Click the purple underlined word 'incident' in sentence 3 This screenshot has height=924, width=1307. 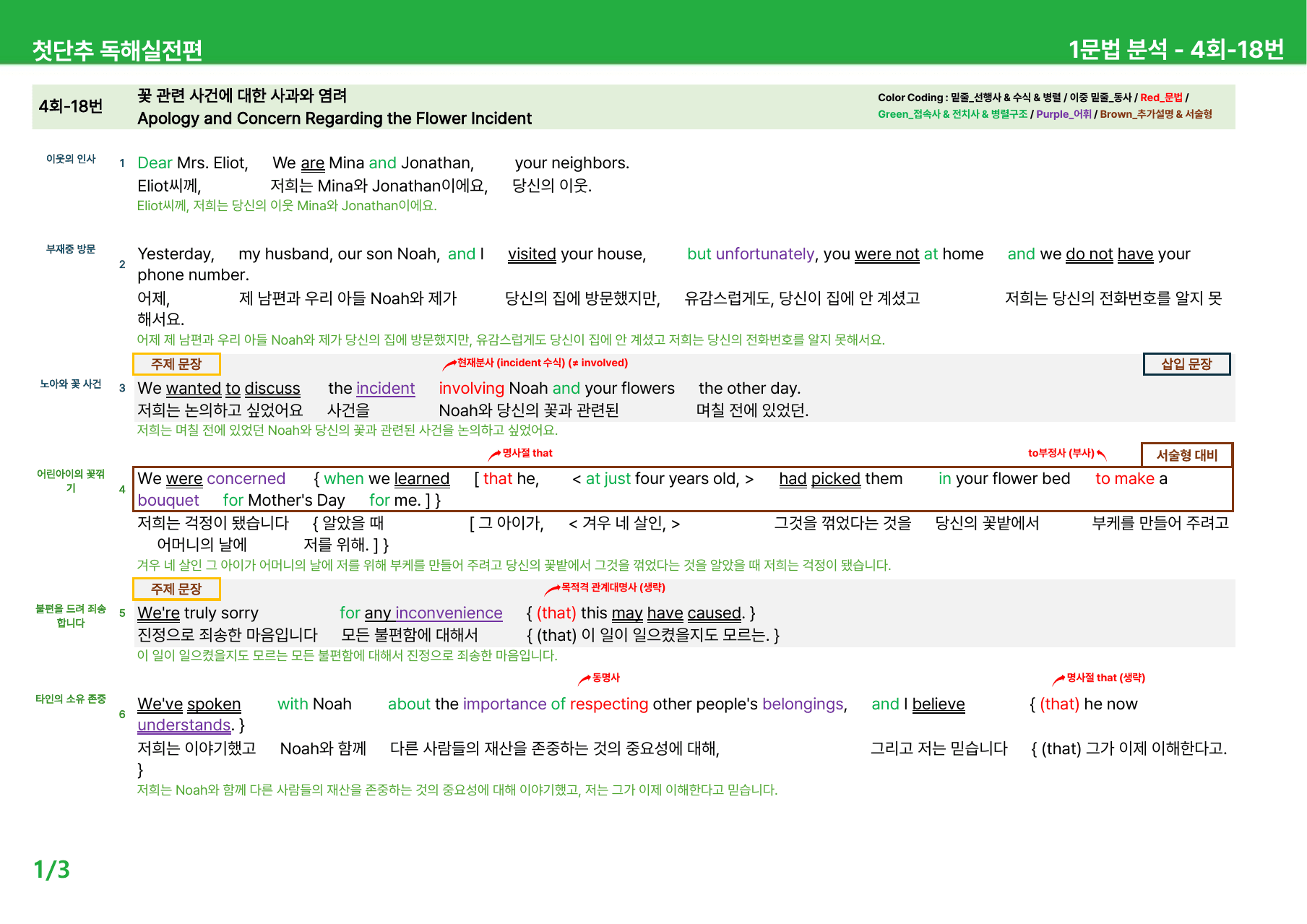[386, 389]
